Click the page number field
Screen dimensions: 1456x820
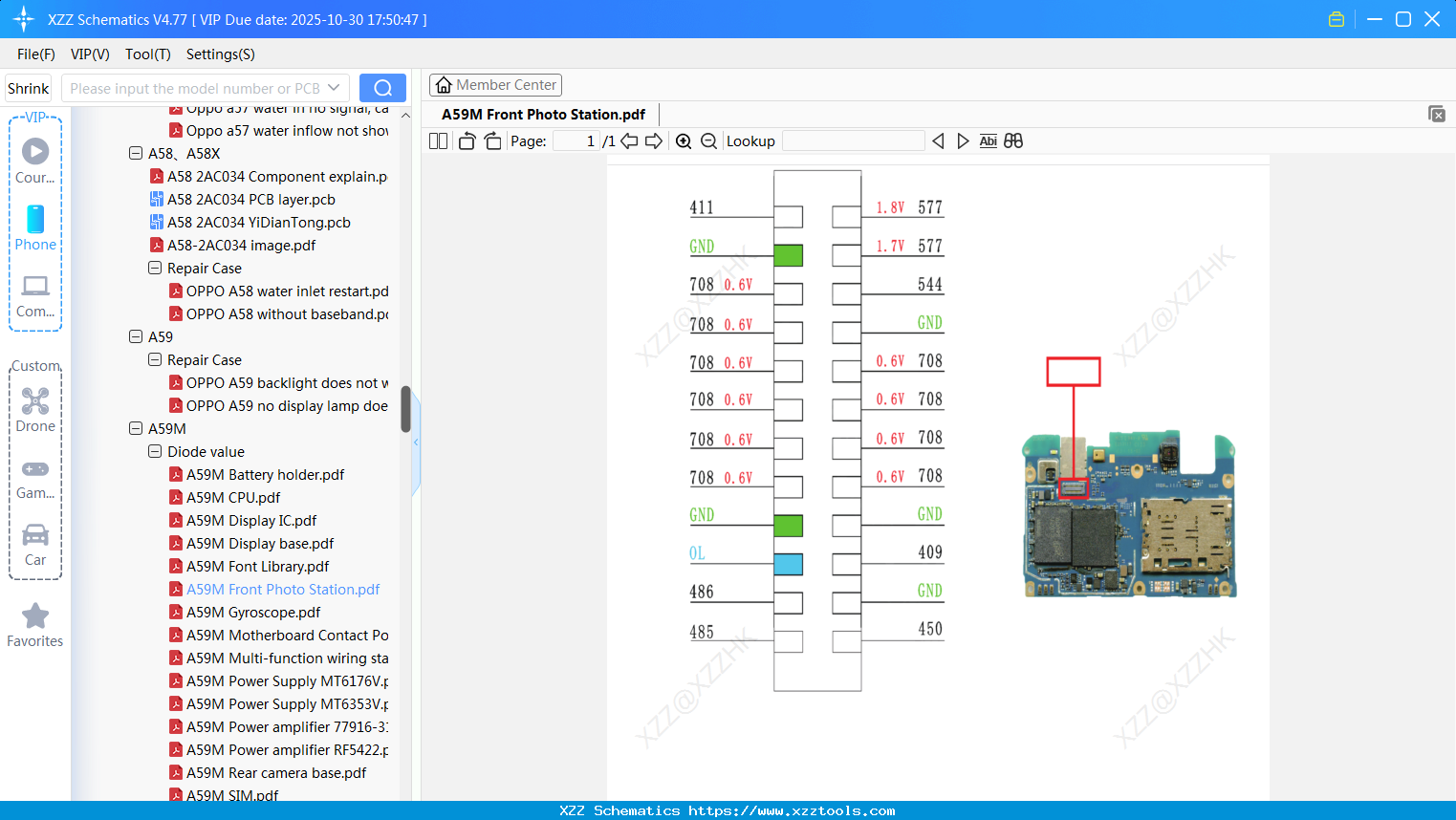(x=576, y=141)
